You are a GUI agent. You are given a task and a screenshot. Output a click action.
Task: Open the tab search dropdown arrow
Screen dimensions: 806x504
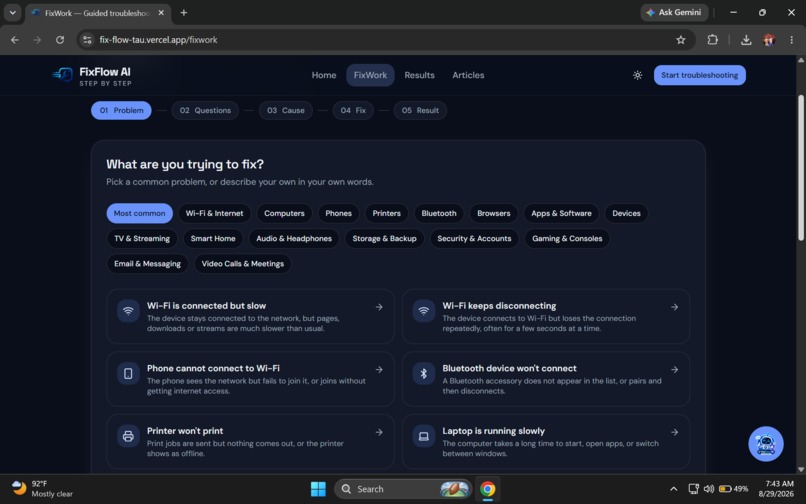(12, 13)
